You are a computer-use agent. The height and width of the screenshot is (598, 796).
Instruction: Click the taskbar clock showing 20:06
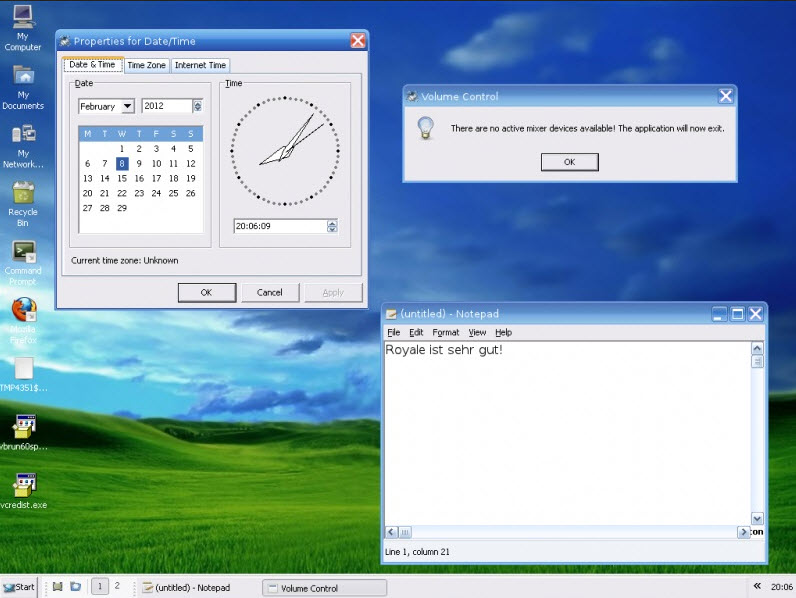click(x=781, y=587)
